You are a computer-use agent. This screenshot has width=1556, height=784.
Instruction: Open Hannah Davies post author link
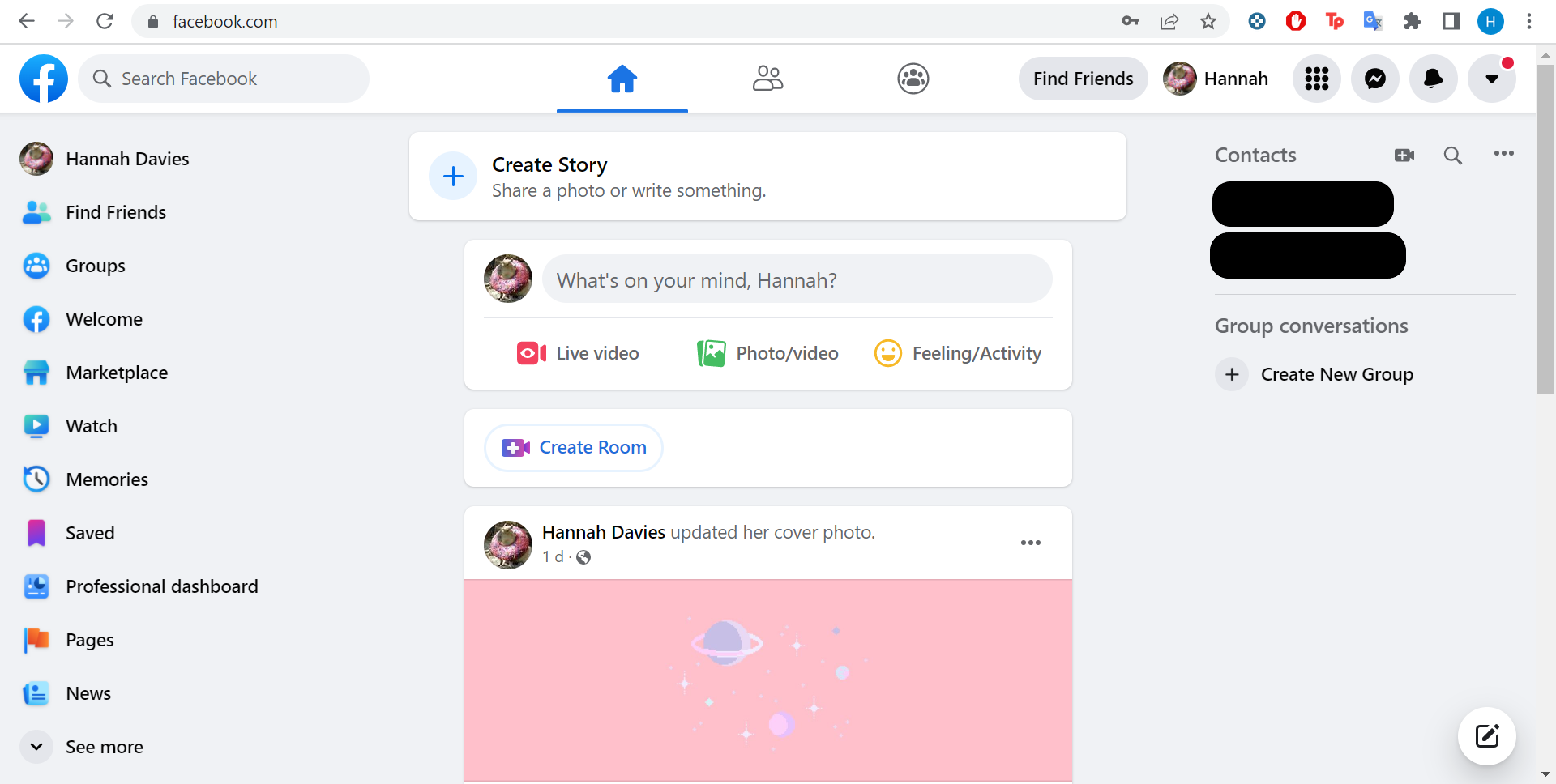[604, 532]
